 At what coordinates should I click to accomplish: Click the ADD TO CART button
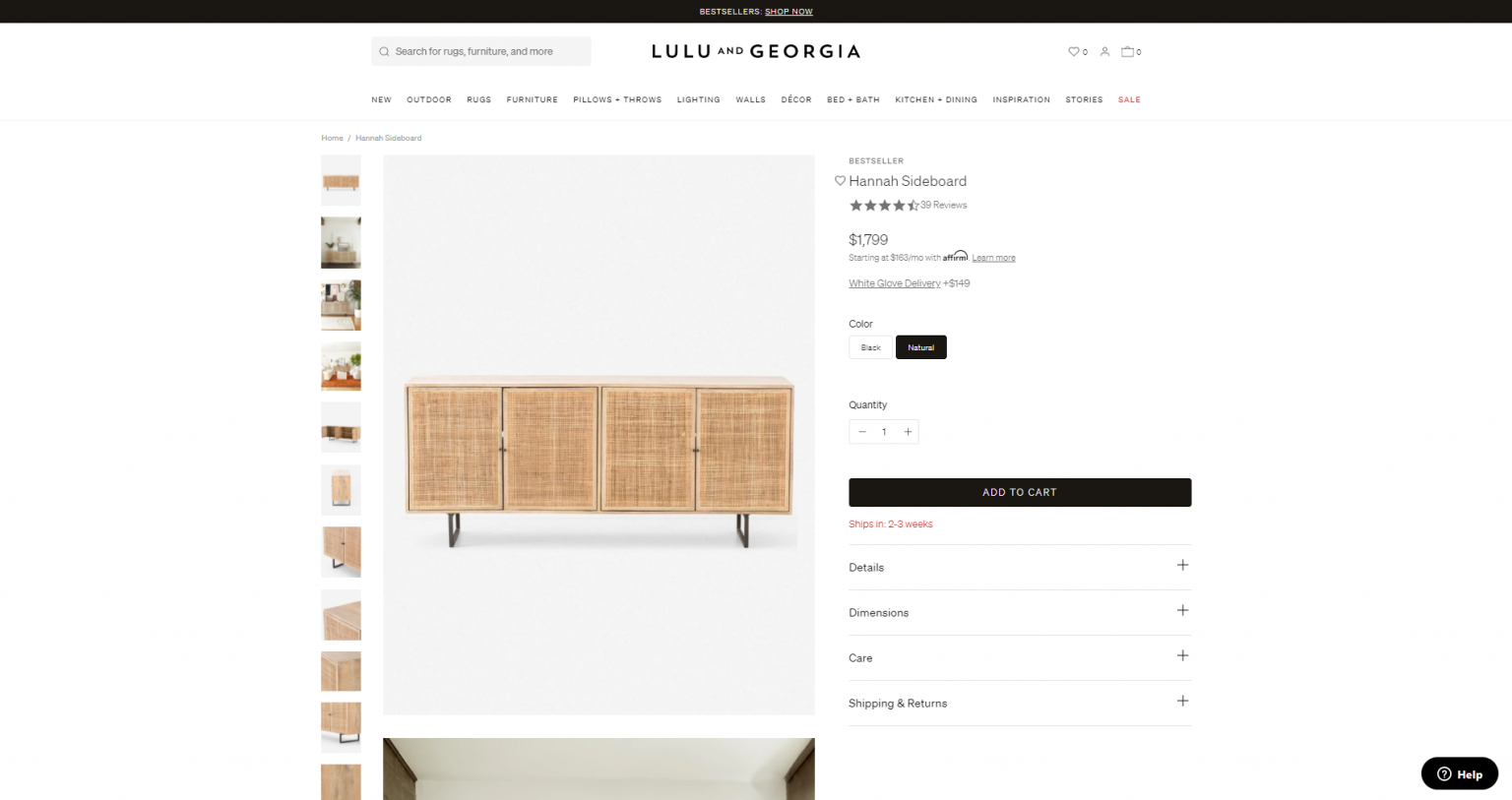(x=1020, y=492)
